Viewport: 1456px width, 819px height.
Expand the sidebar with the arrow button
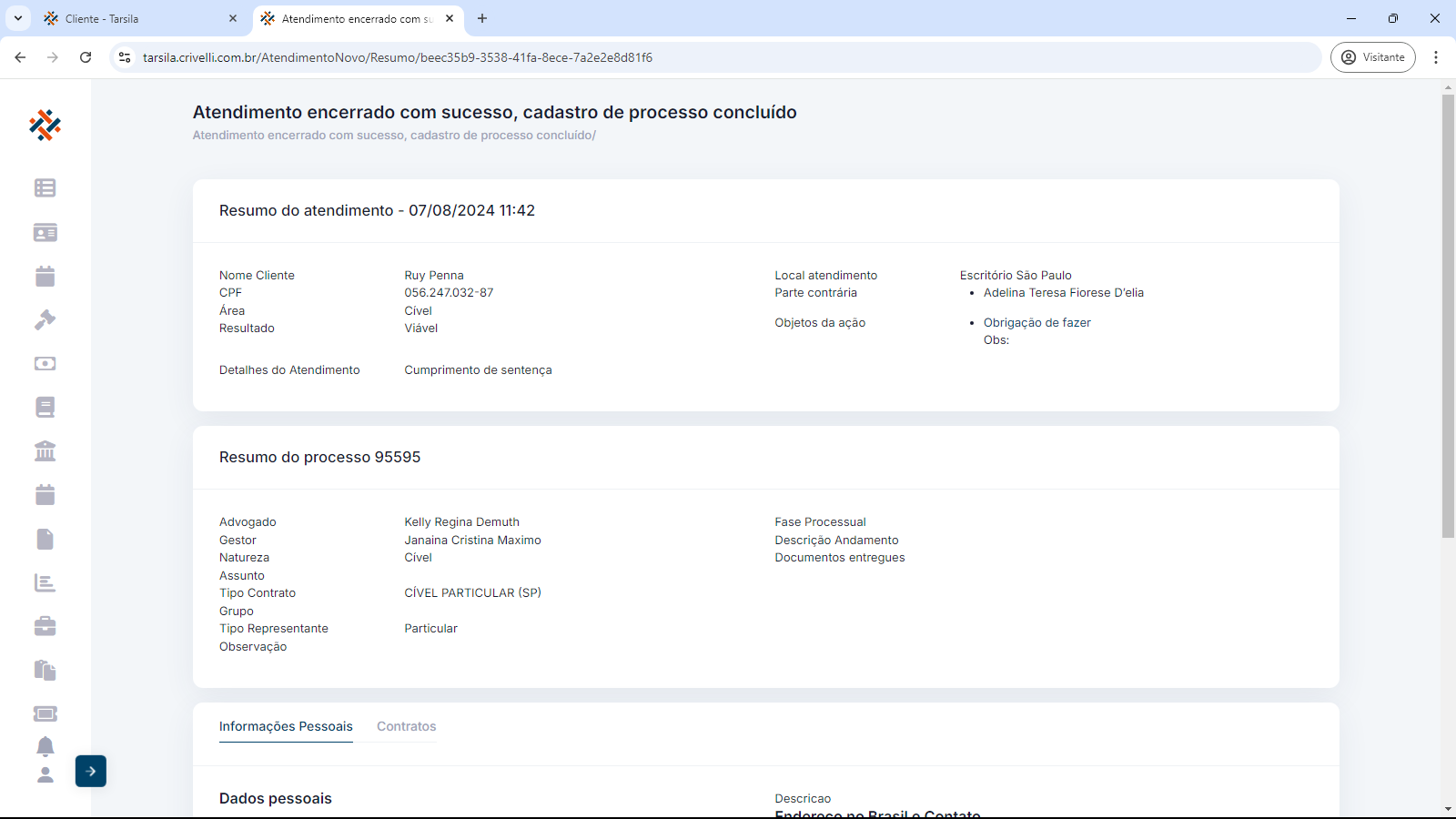coord(91,771)
